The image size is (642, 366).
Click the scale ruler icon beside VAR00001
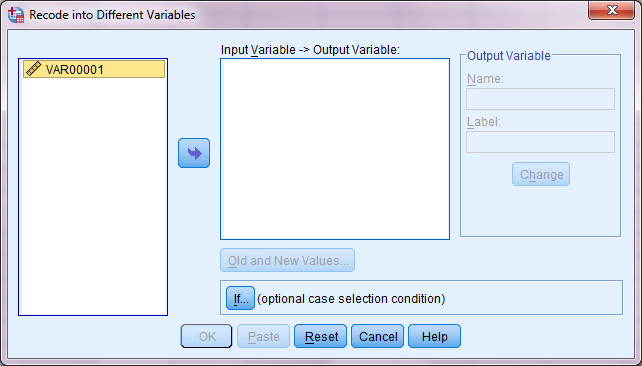tap(34, 69)
